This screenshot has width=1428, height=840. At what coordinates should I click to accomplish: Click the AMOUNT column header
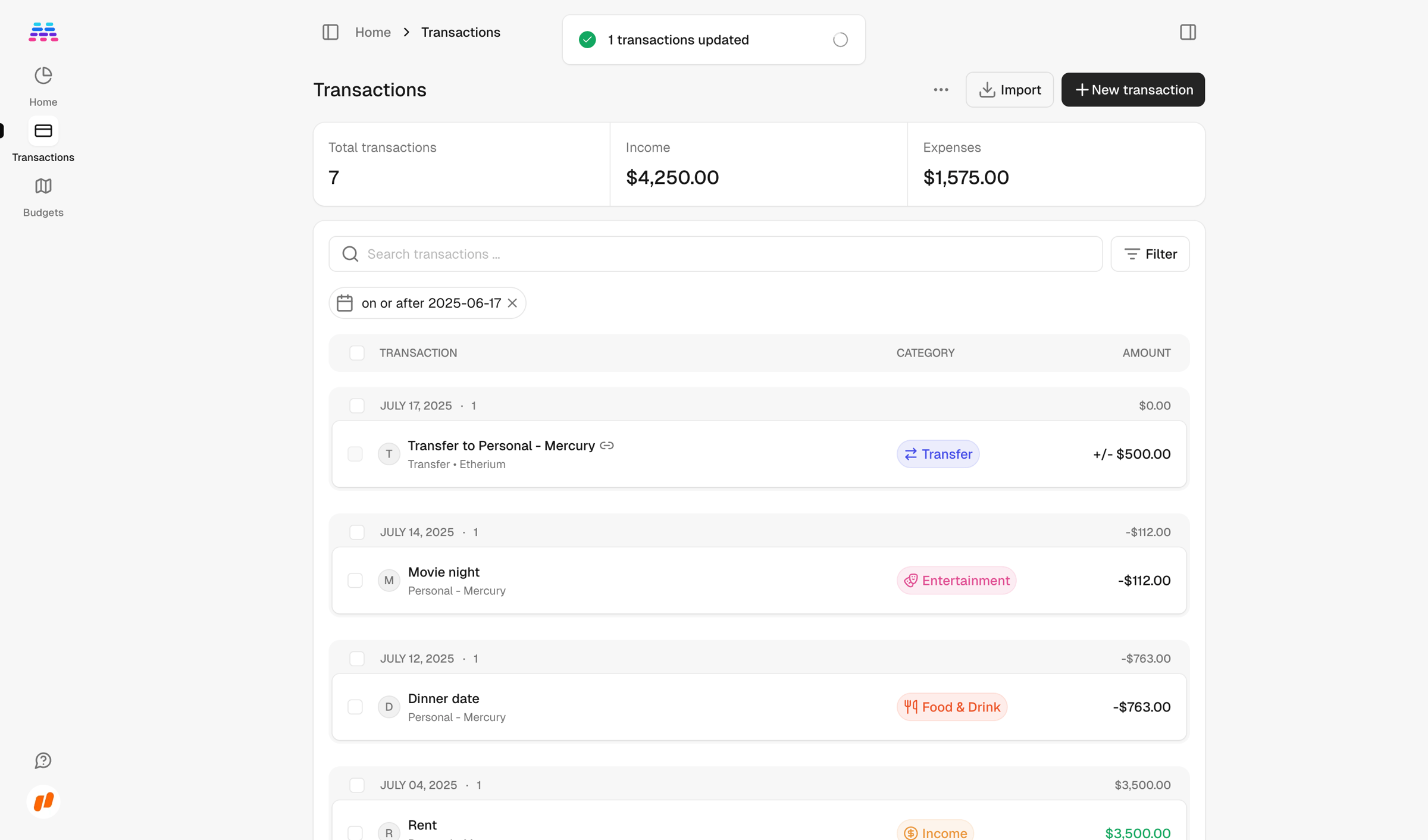1146,353
